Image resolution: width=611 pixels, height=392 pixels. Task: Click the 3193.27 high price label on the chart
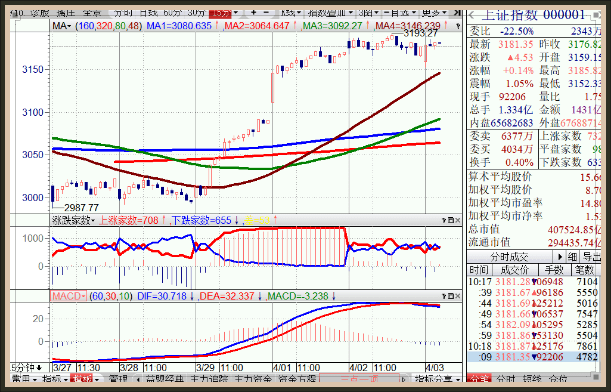coord(420,34)
